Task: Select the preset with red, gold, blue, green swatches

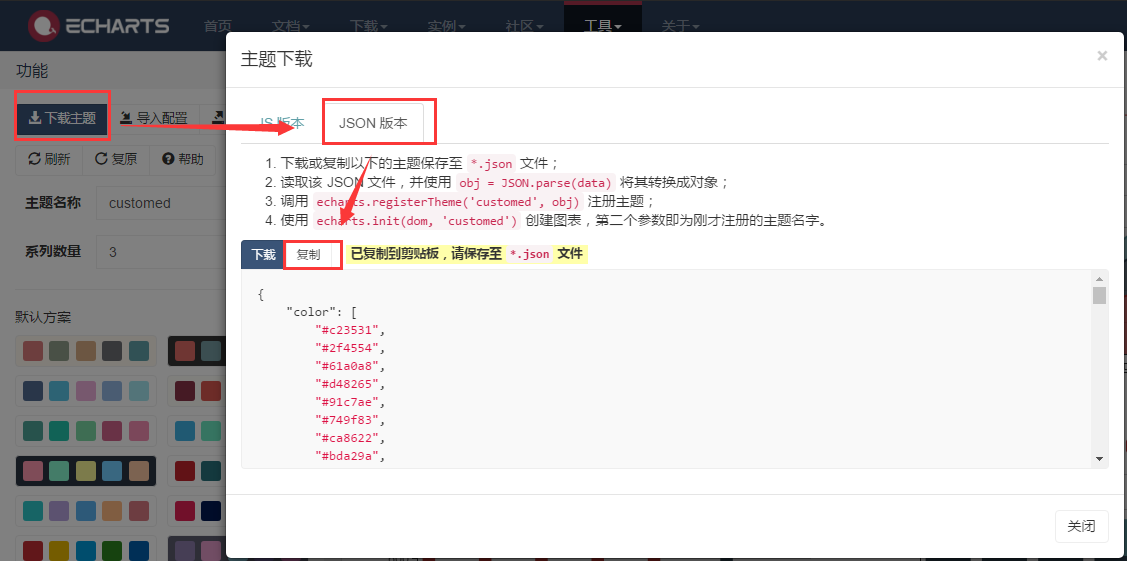Action: click(86, 550)
